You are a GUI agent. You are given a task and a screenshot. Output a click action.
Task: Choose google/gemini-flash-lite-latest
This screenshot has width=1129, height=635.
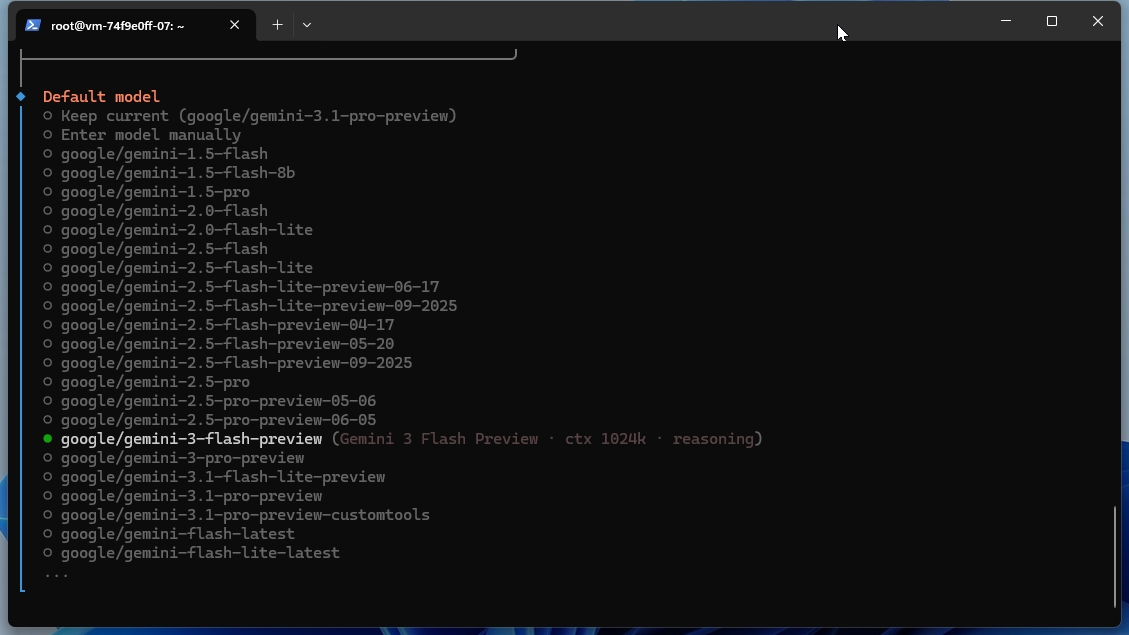point(200,552)
